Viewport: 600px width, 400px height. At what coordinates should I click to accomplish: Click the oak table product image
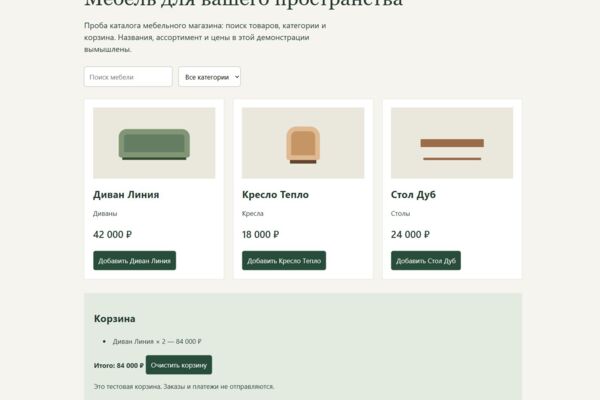pos(452,143)
